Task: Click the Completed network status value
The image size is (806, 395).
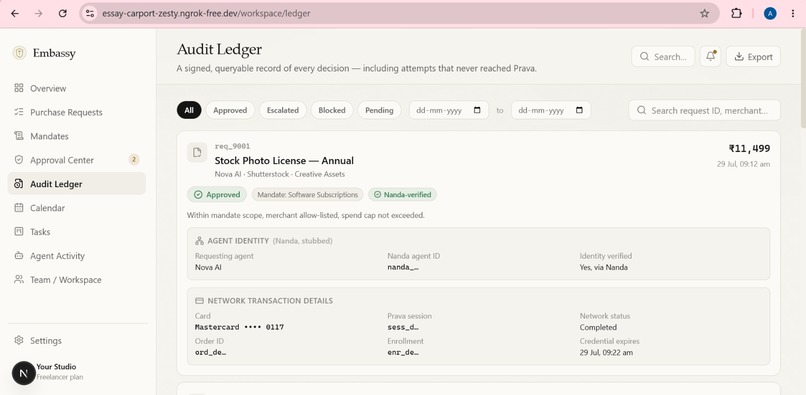Action: click(x=598, y=327)
